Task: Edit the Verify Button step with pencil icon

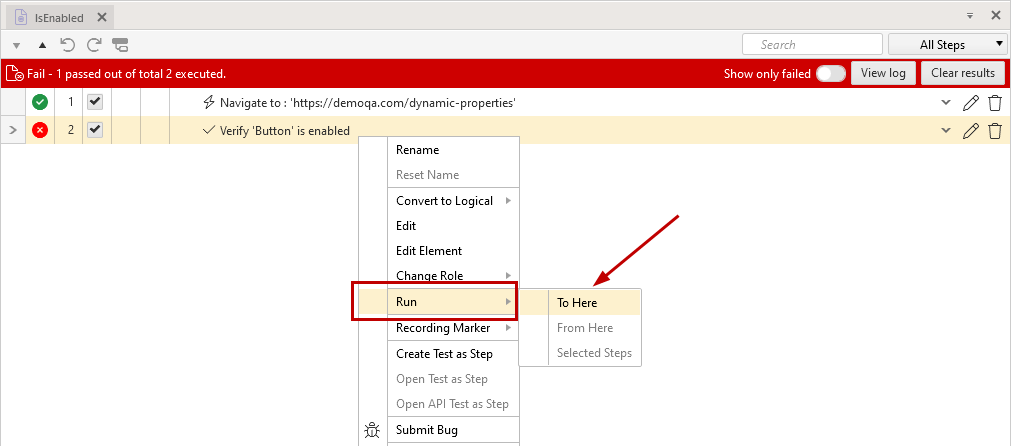Action: tap(970, 131)
